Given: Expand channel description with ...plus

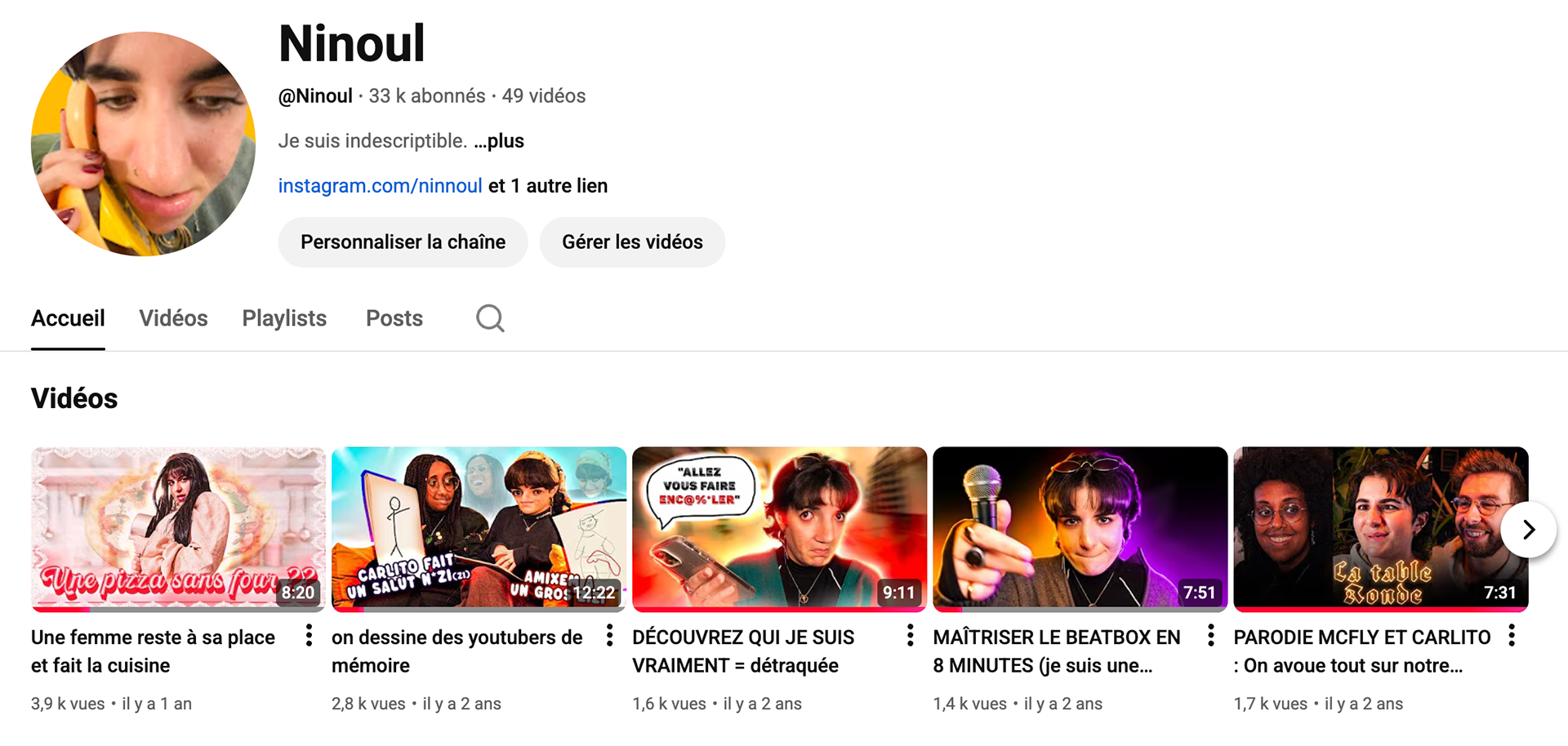Looking at the screenshot, I should point(499,141).
